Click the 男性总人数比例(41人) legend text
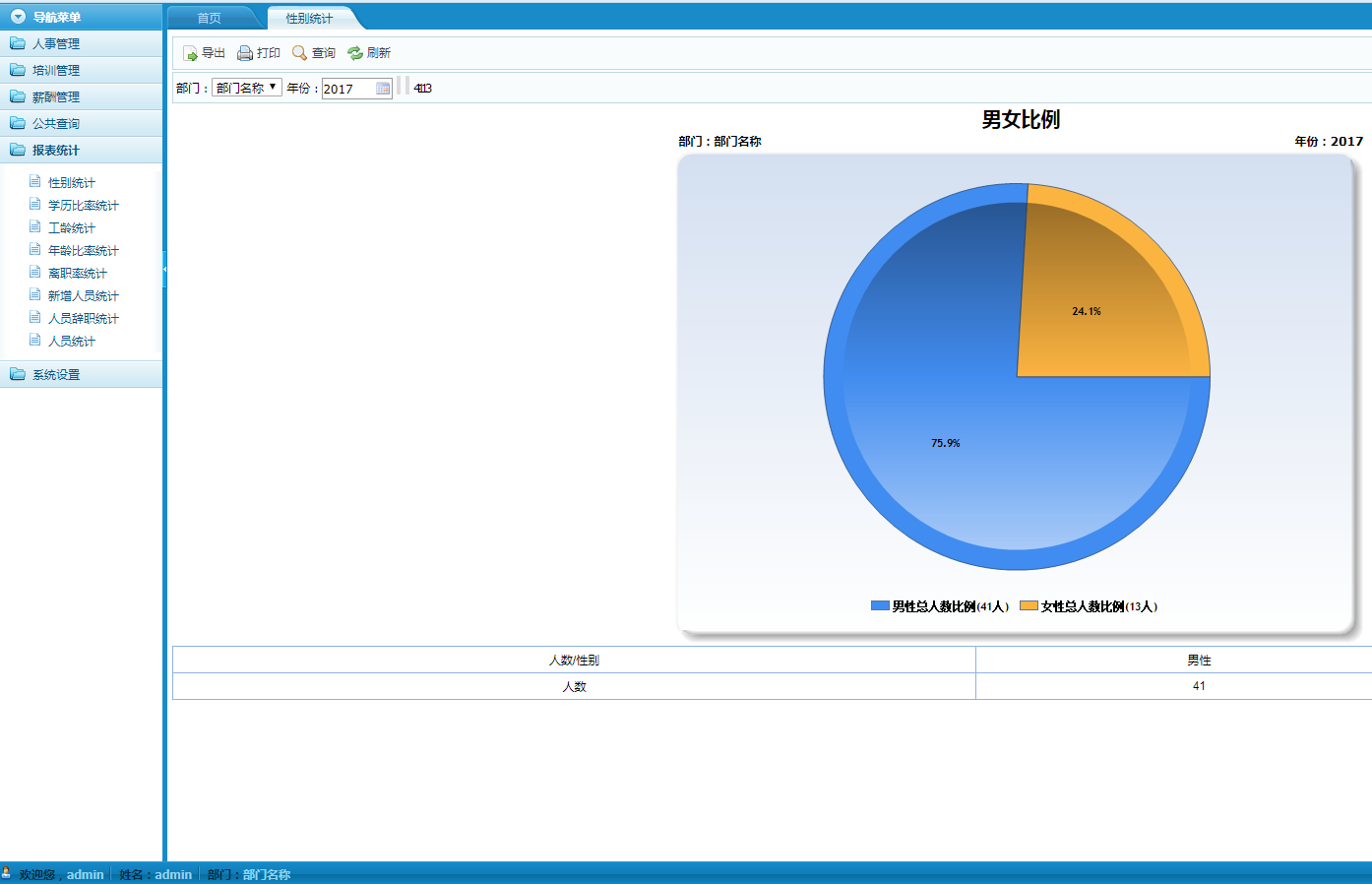Image resolution: width=1372 pixels, height=884 pixels. 951,606
